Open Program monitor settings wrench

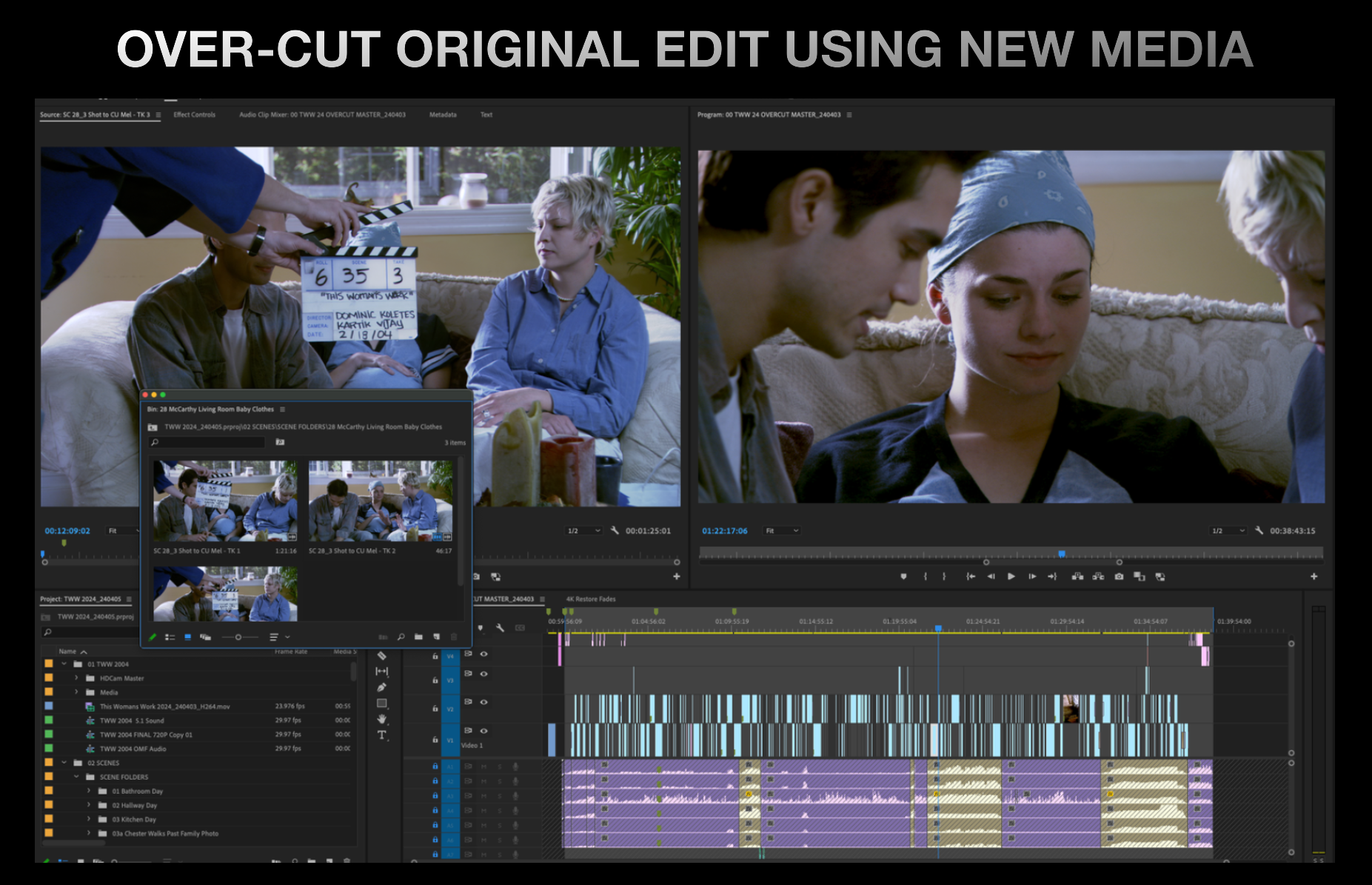(x=1259, y=530)
